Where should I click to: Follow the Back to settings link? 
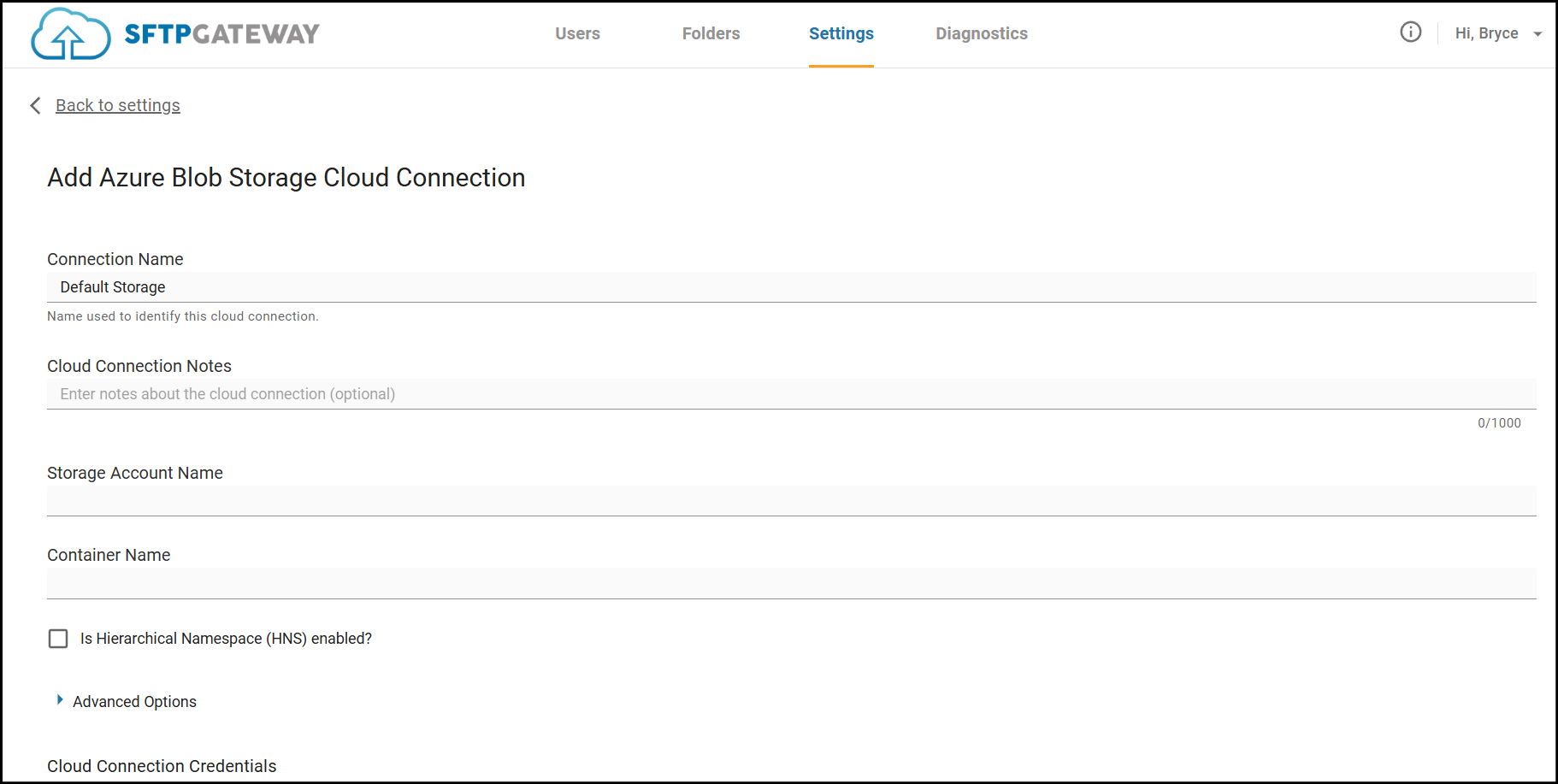tap(118, 105)
